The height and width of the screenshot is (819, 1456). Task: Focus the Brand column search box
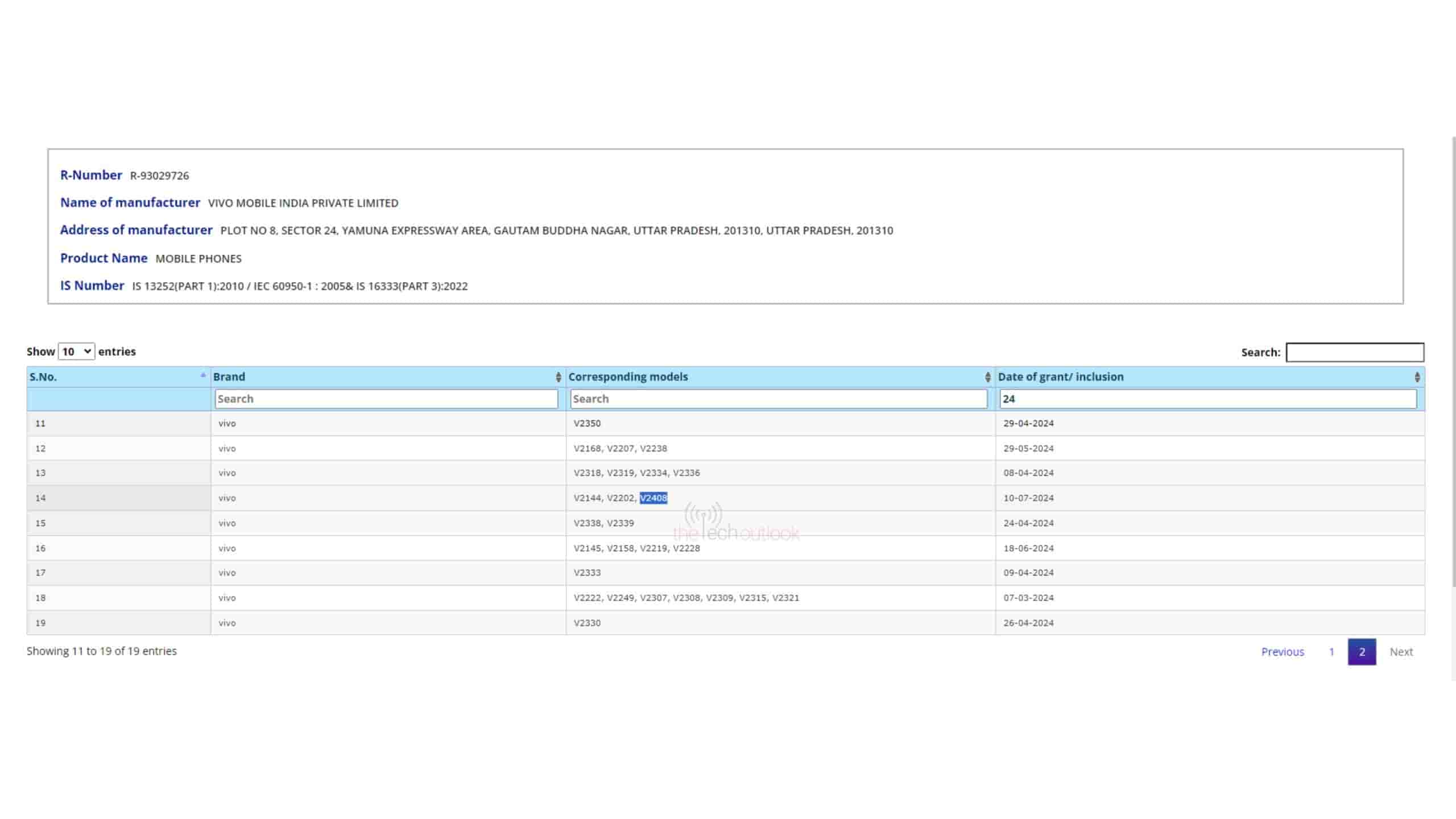tap(386, 399)
